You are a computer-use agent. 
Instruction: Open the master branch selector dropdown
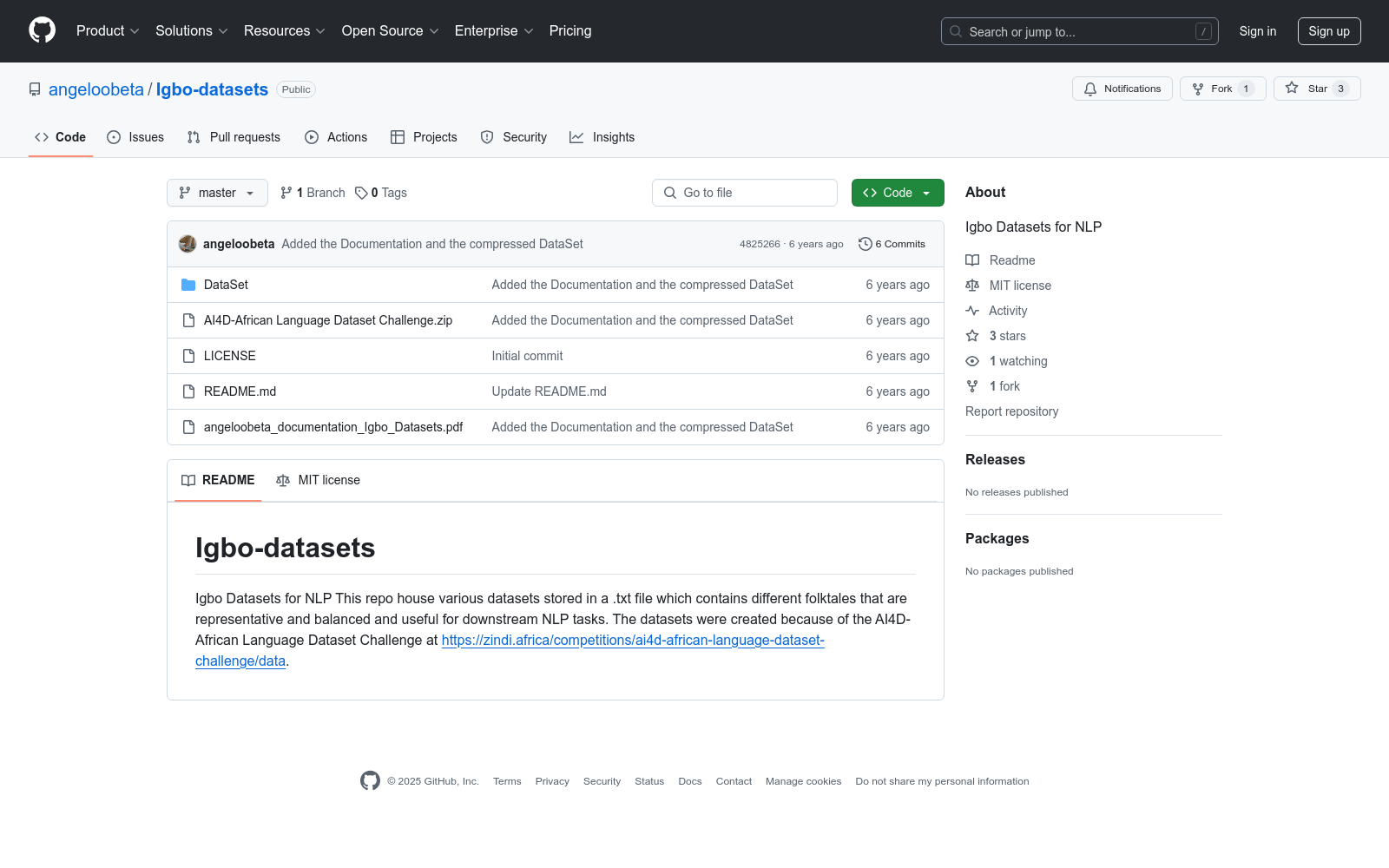(x=217, y=193)
